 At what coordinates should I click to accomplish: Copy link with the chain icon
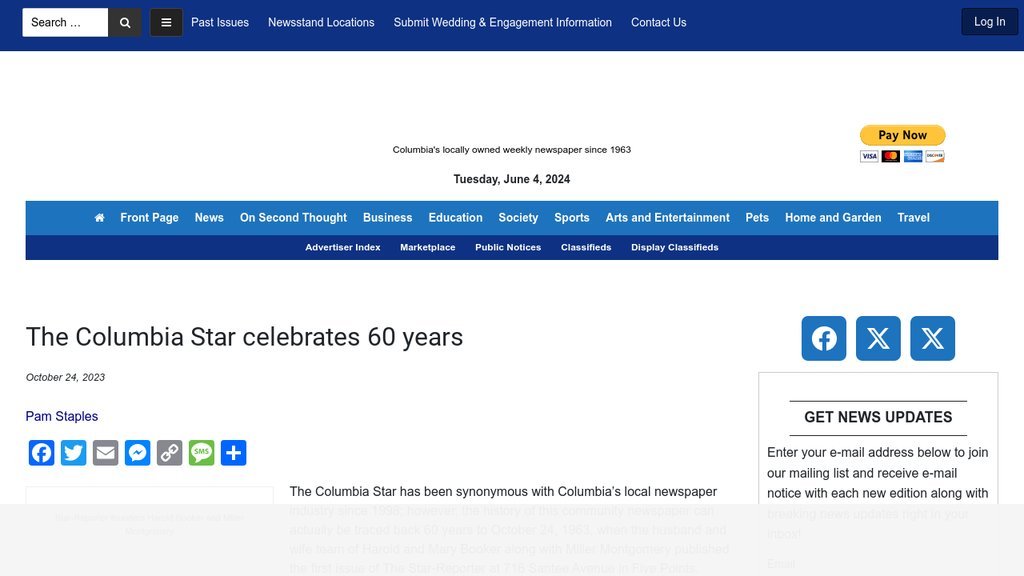coord(170,453)
